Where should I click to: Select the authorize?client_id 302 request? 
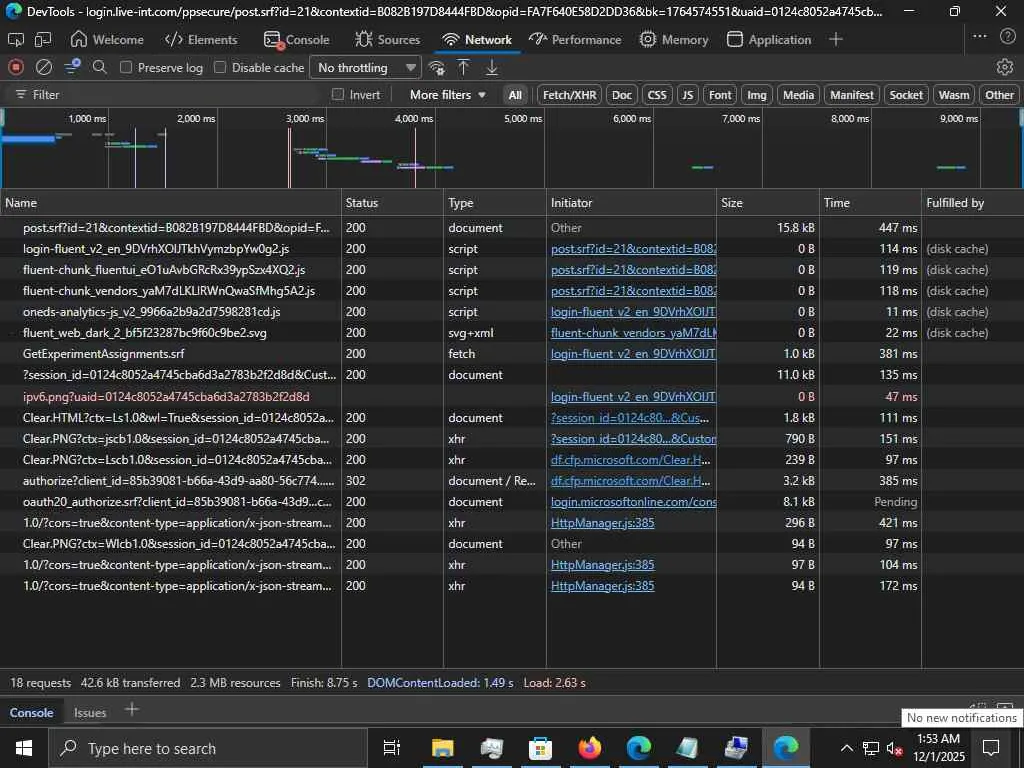(x=178, y=481)
